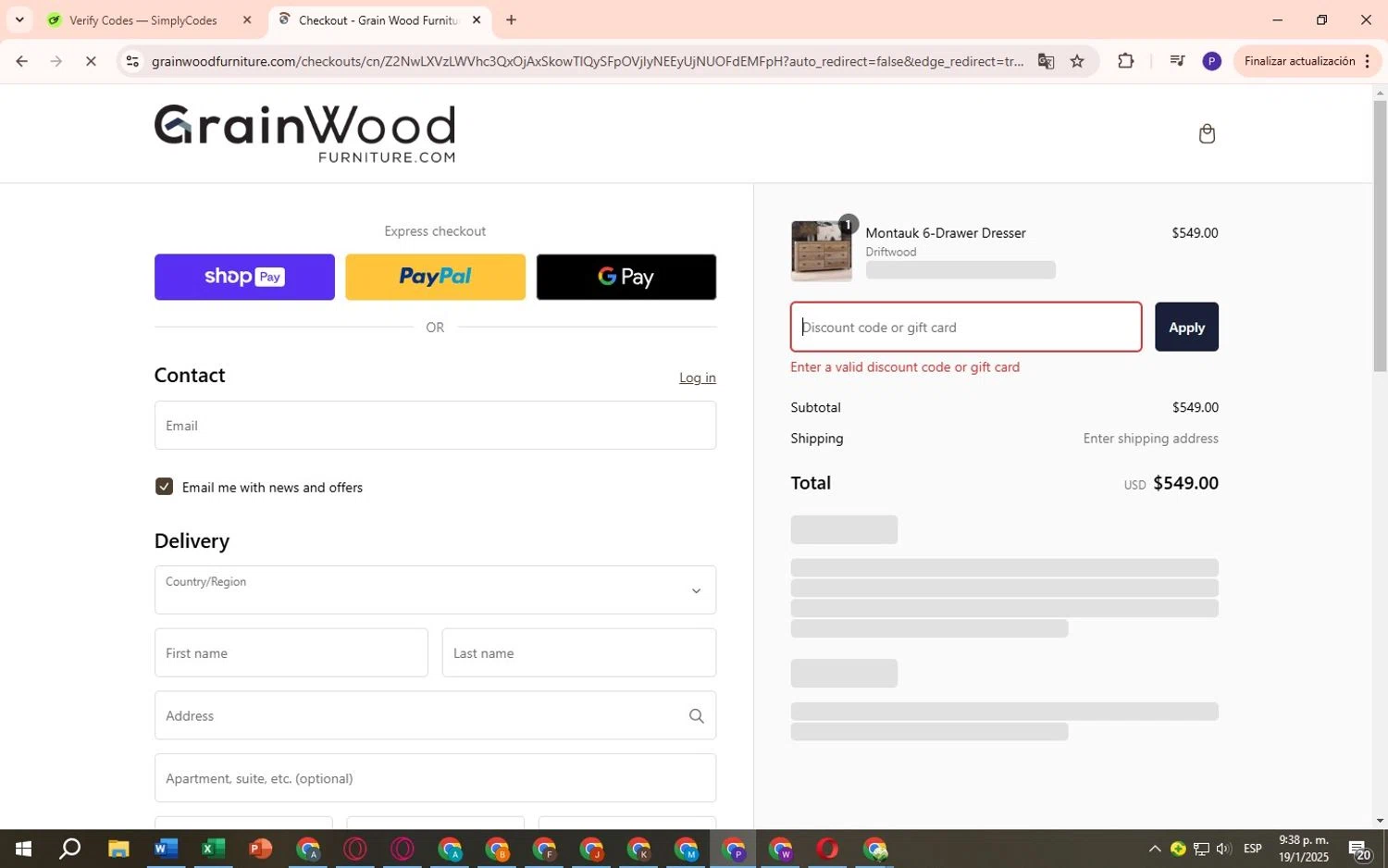
Task: Click the Montauk dresser product thumbnail
Action: click(x=821, y=251)
